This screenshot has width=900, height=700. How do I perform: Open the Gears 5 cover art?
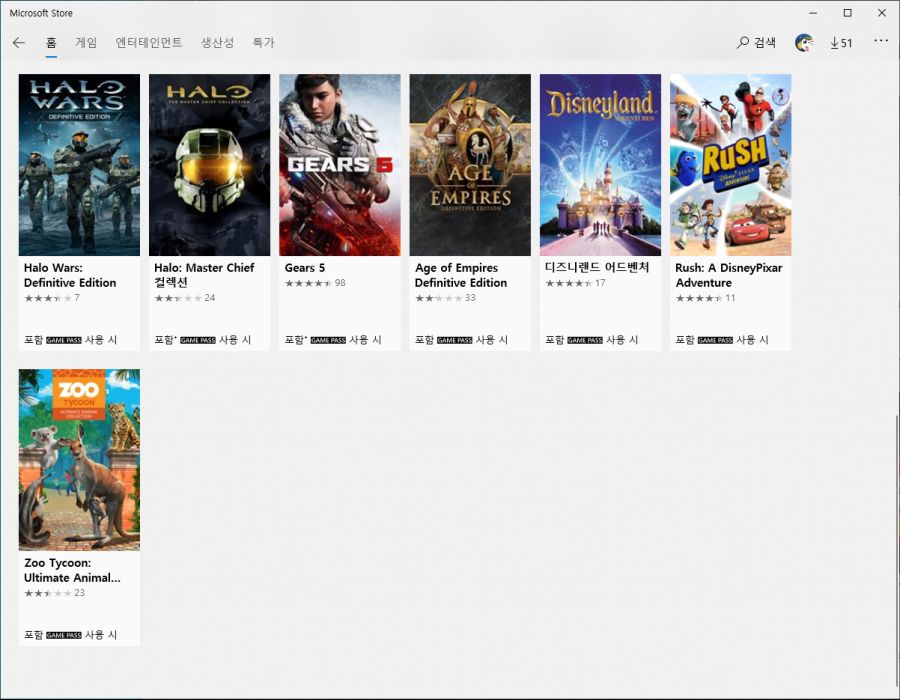point(340,165)
